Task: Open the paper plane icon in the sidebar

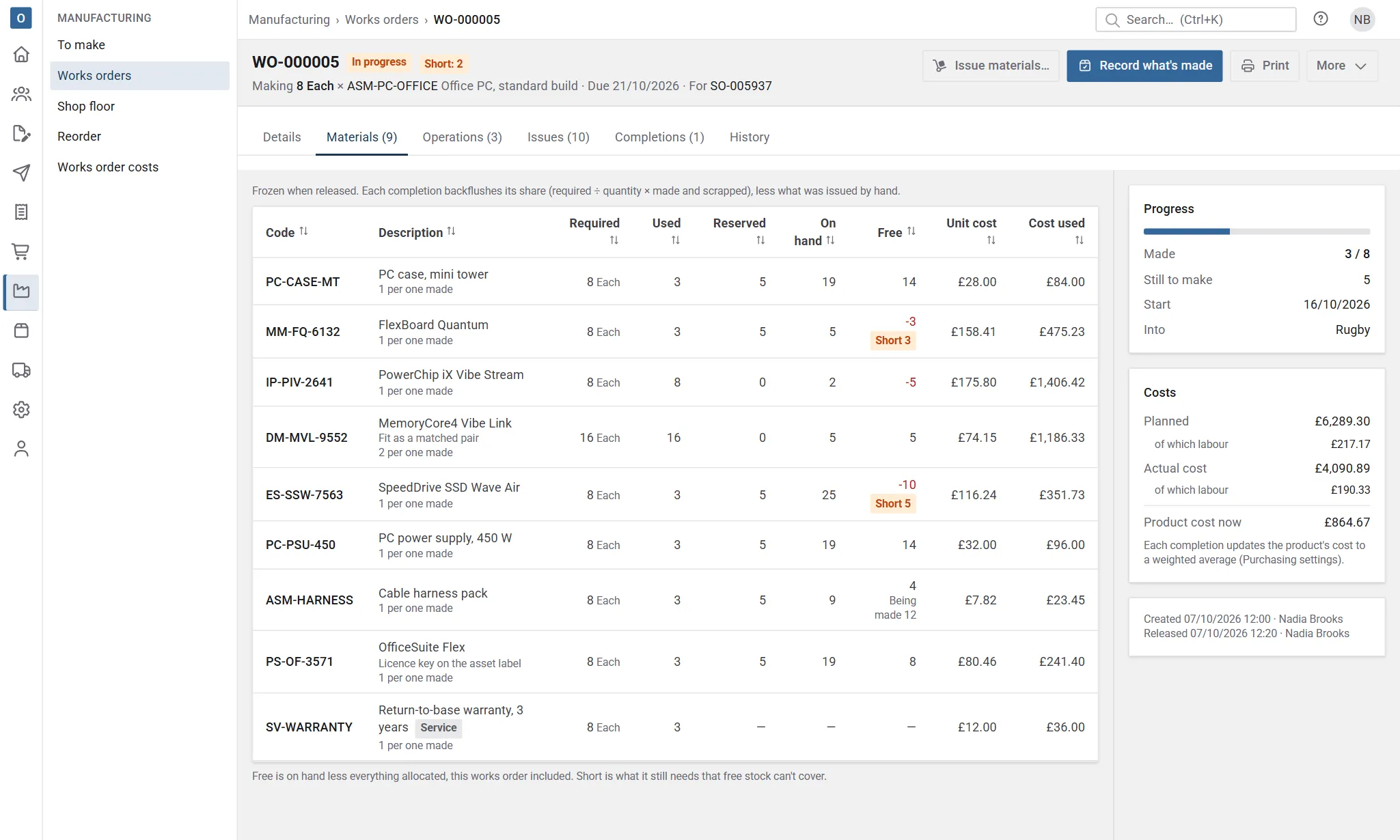Action: [21, 173]
